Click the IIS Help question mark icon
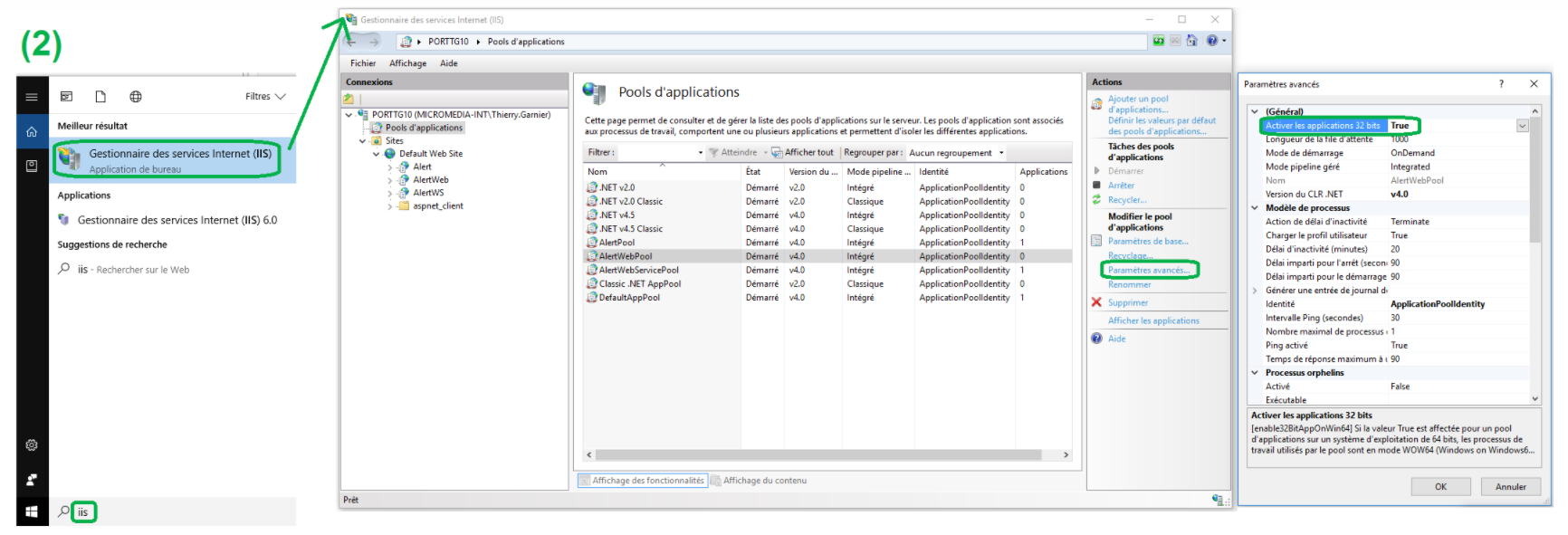1568x535 pixels. click(1211, 41)
